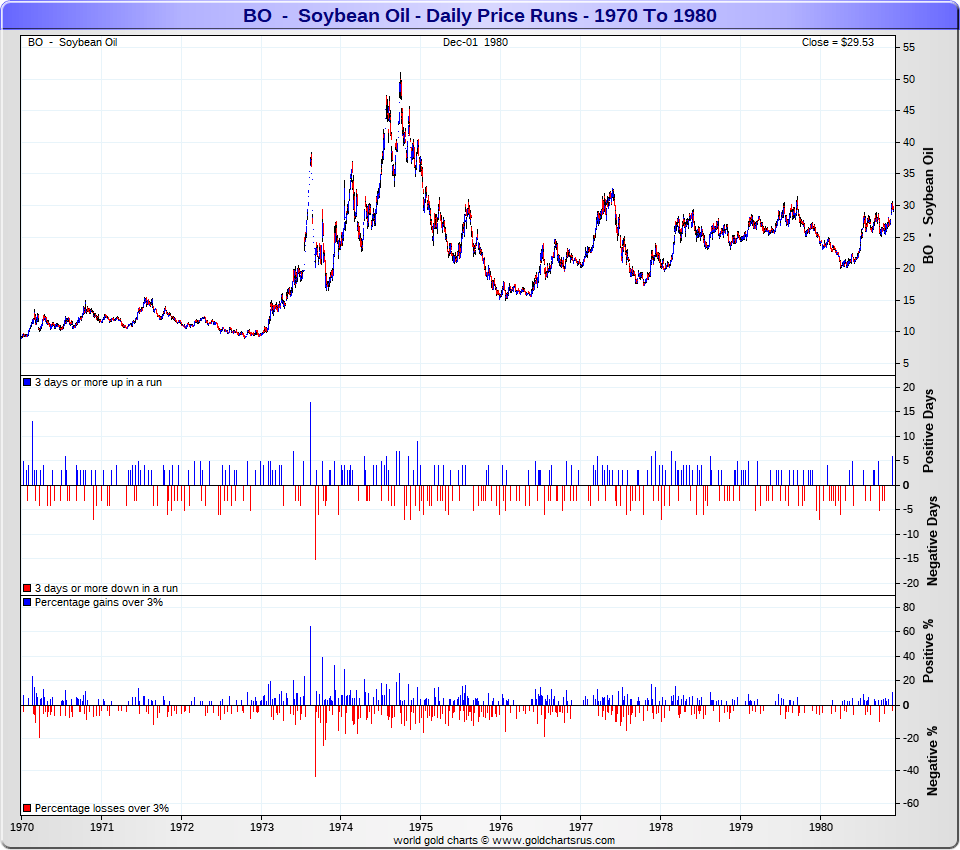
Task: Click the 'Positive %' axis title
Action: click(x=928, y=651)
